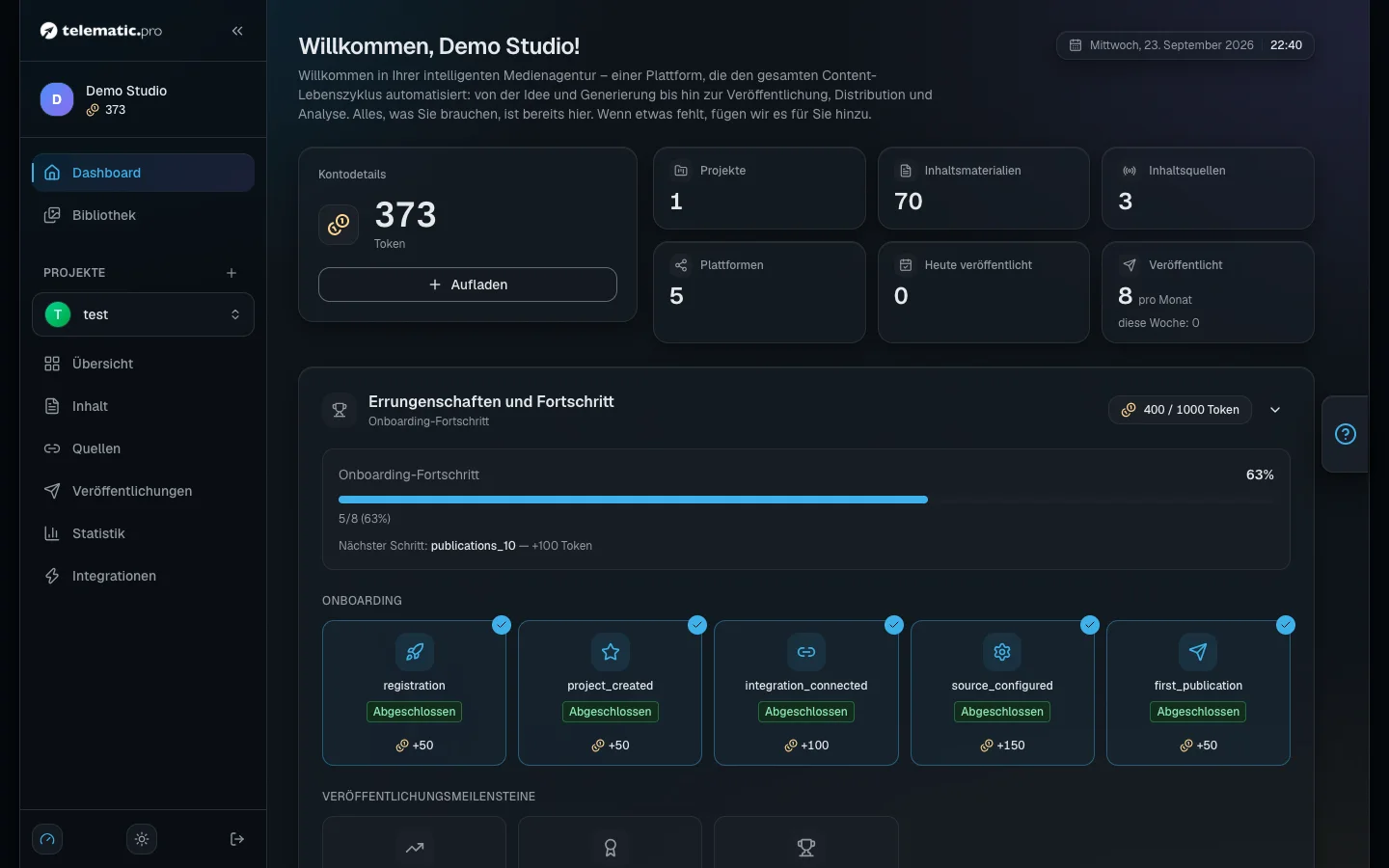Click the Heute veröffentlicht stat card
The width and height of the screenshot is (1389, 868).
[984, 292]
